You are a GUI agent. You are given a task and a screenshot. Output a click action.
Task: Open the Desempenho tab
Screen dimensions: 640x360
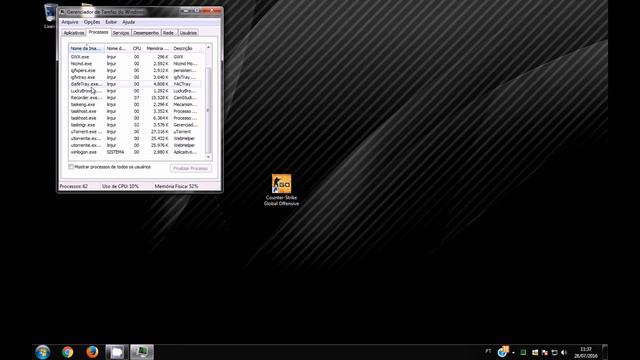146,33
